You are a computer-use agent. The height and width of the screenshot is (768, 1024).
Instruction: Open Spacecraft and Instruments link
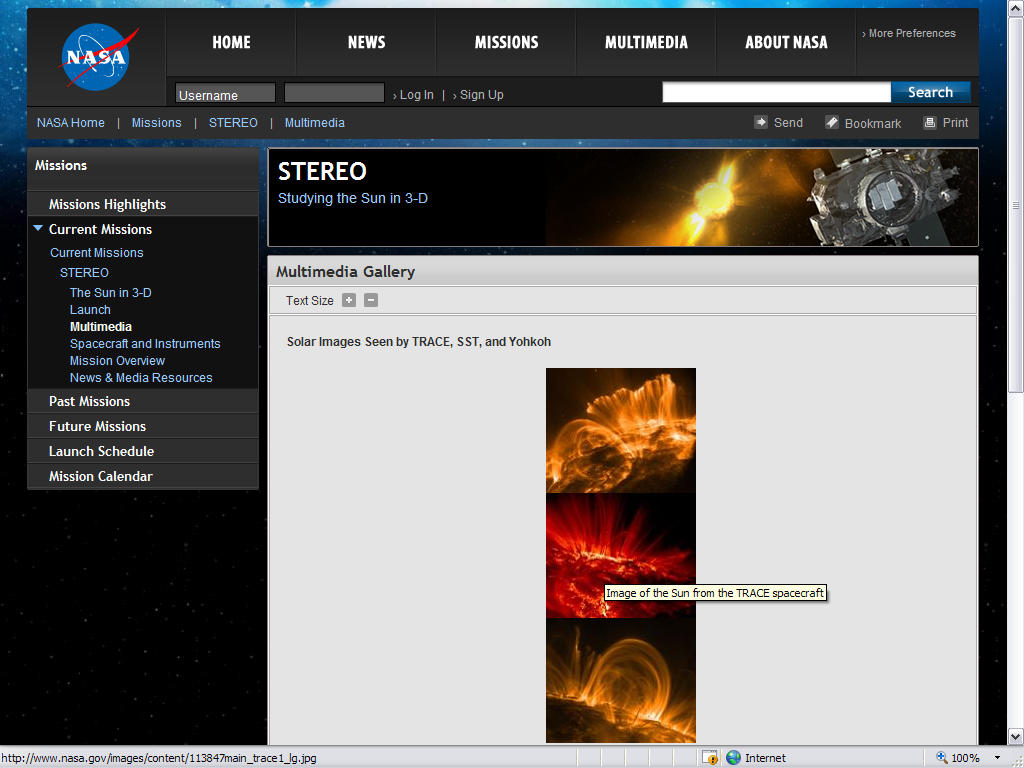point(145,344)
